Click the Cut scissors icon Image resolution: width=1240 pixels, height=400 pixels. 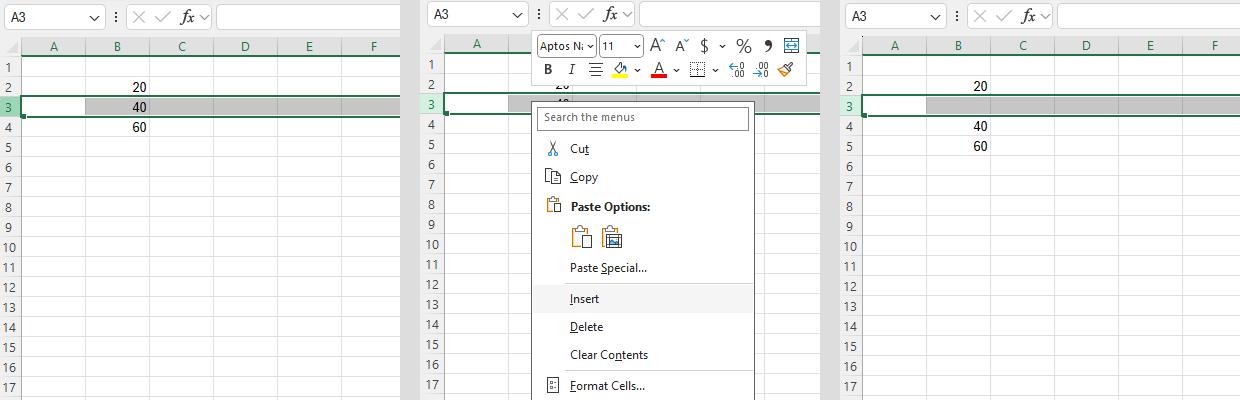click(x=553, y=149)
